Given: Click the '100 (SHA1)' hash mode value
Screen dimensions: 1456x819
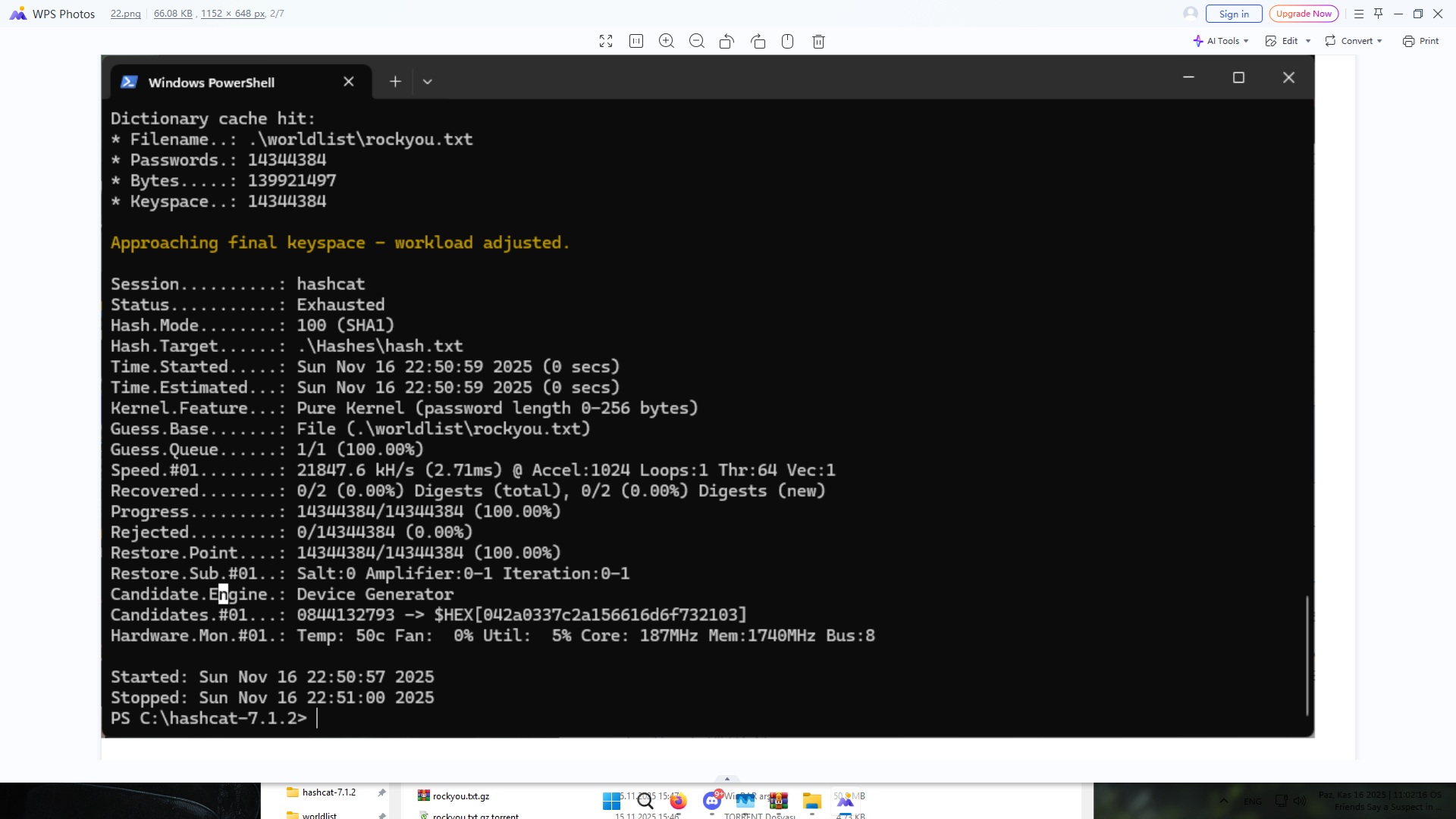Looking at the screenshot, I should pyautogui.click(x=345, y=325).
